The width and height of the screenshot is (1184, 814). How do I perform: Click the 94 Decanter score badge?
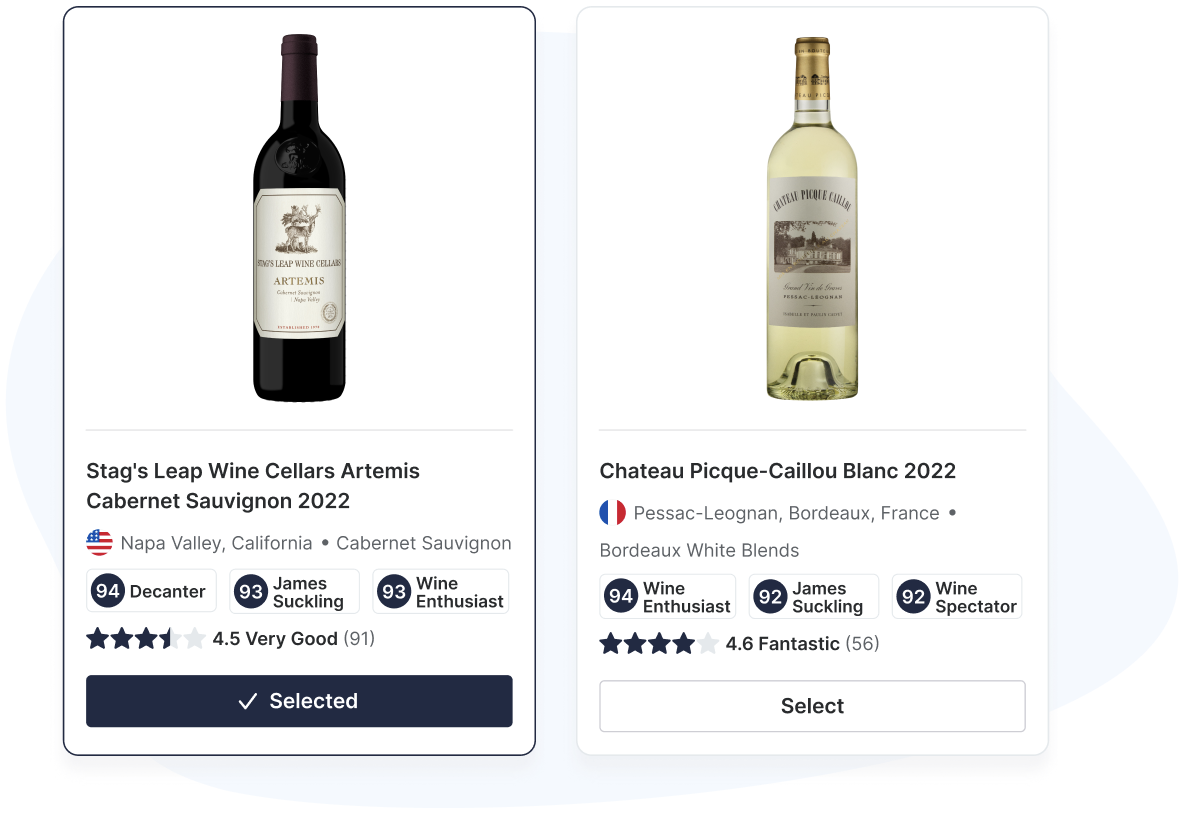(x=151, y=591)
